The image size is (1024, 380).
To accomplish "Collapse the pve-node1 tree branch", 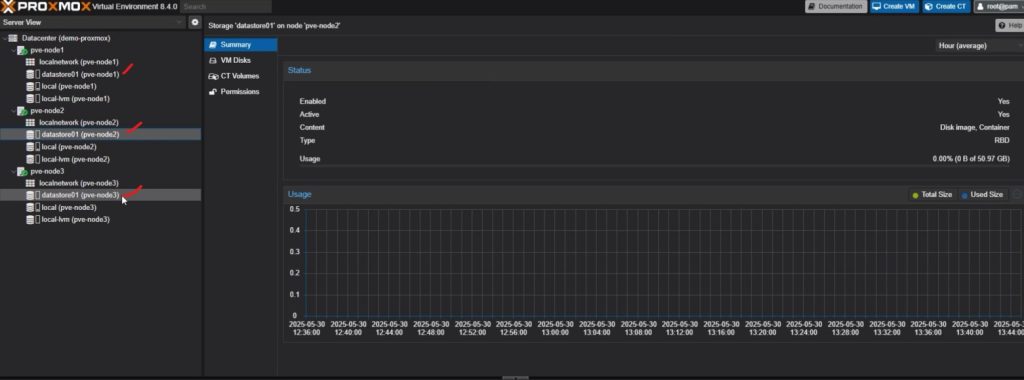I will [13, 50].
